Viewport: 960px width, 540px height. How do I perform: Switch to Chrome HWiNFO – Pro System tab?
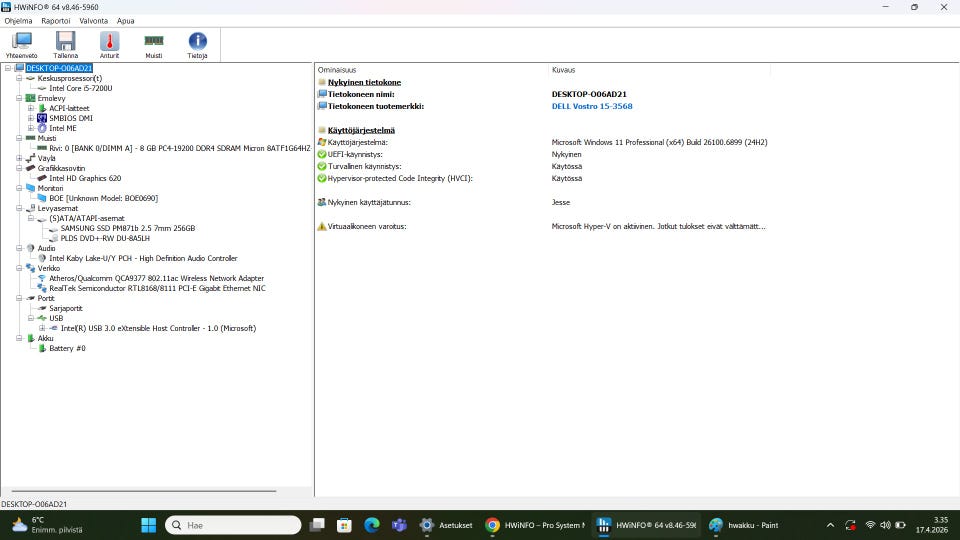pyautogui.click(x=535, y=525)
